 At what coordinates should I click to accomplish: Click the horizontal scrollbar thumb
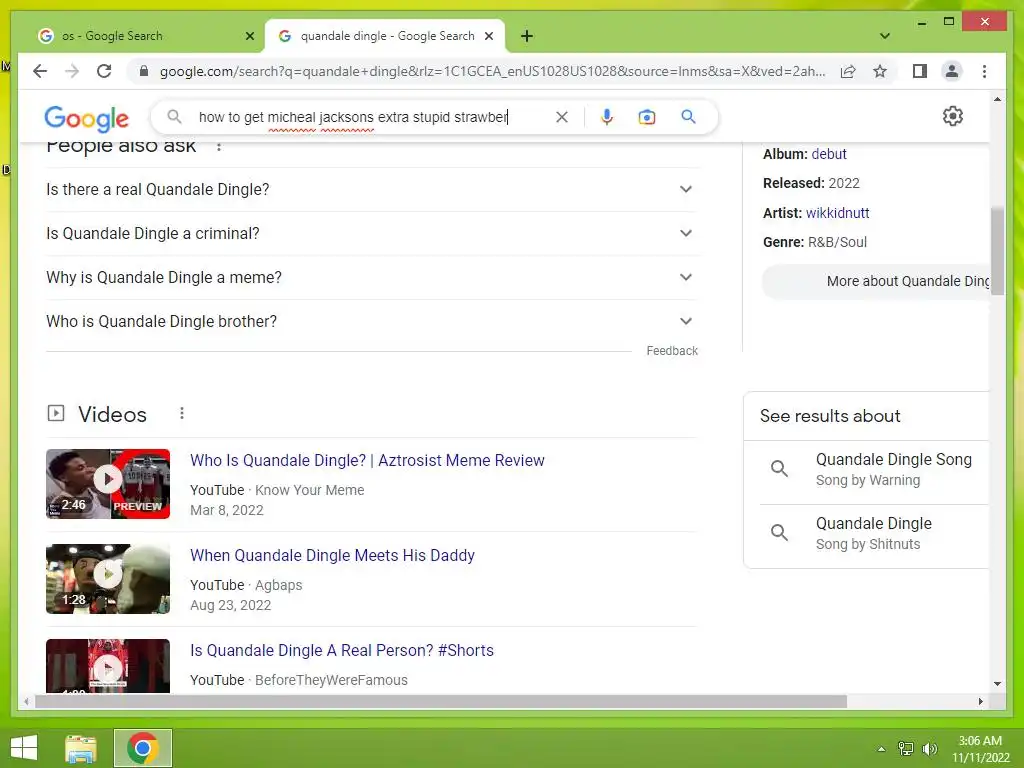tap(441, 701)
